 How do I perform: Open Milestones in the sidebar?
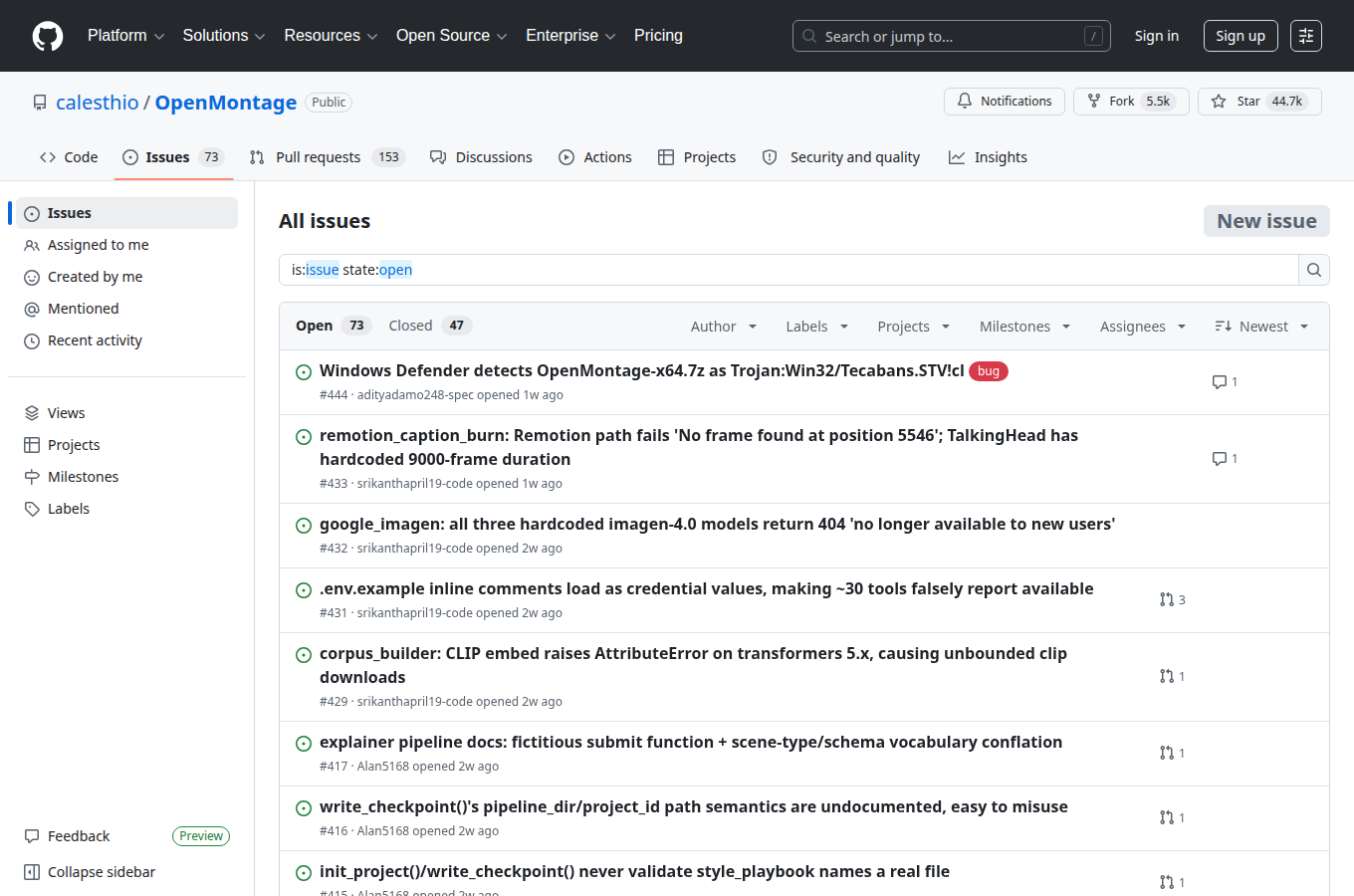(127, 477)
